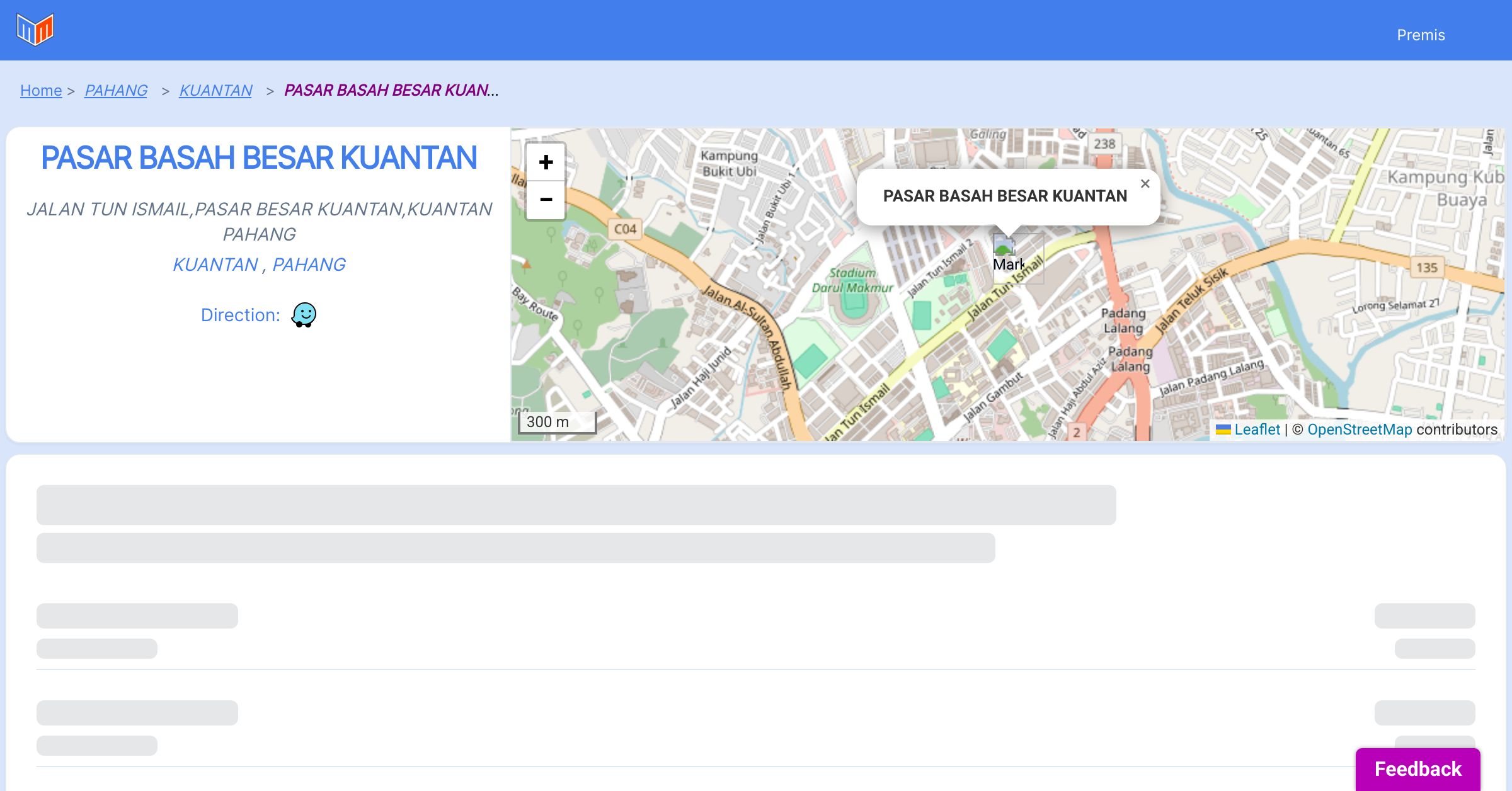Screen dimensions: 1512x791
Task: Click the 300 m scale indicator
Action: point(556,422)
